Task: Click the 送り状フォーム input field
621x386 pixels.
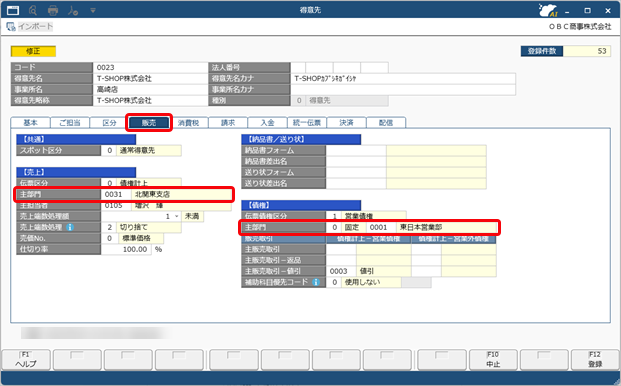Action: point(356,173)
